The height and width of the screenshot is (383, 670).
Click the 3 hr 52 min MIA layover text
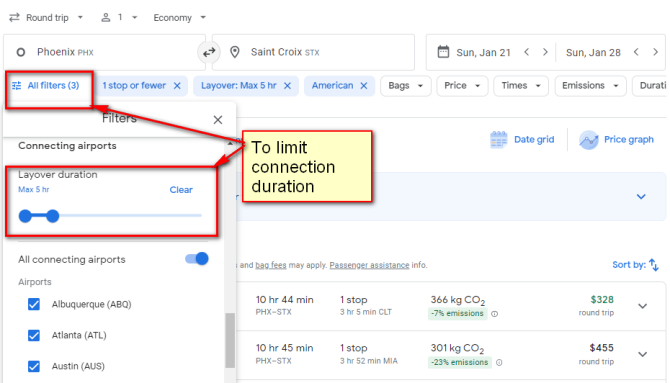(369, 361)
